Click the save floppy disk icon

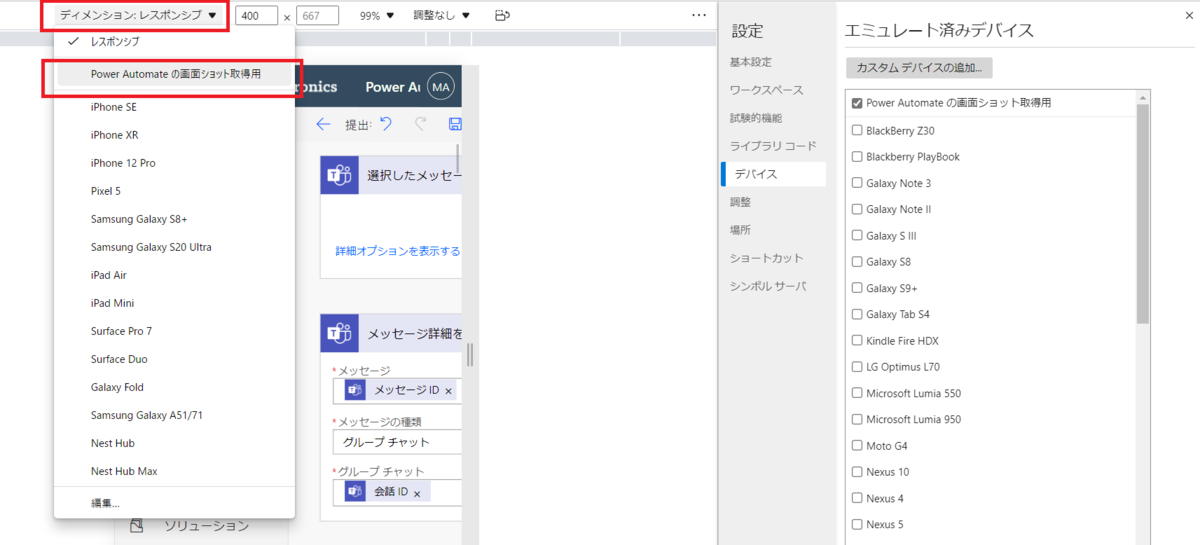(456, 125)
